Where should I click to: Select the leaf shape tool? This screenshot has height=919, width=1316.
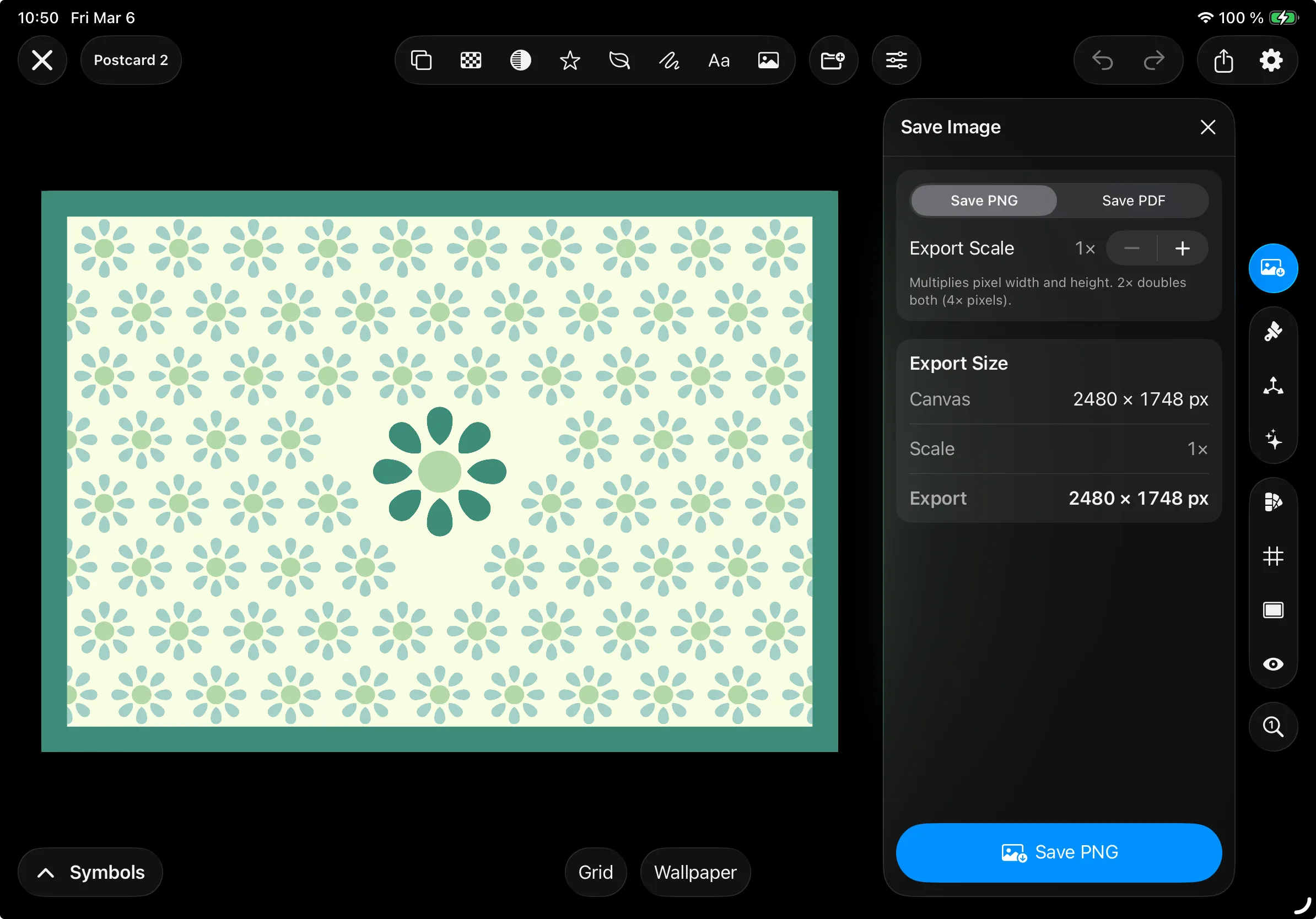click(x=619, y=60)
